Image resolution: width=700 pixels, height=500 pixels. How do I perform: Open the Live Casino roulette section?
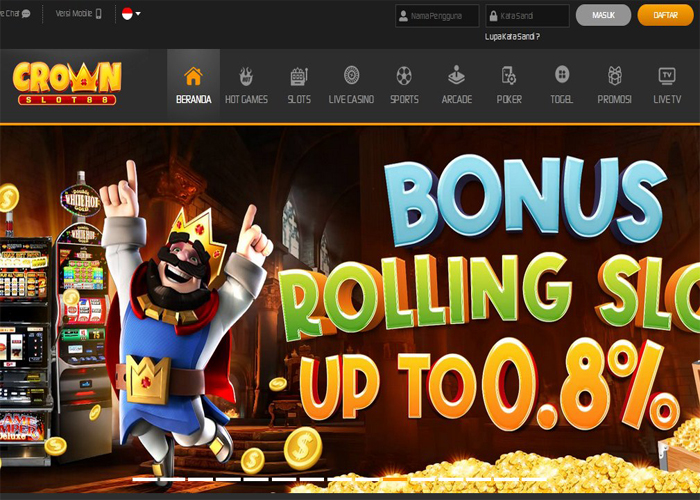click(351, 85)
